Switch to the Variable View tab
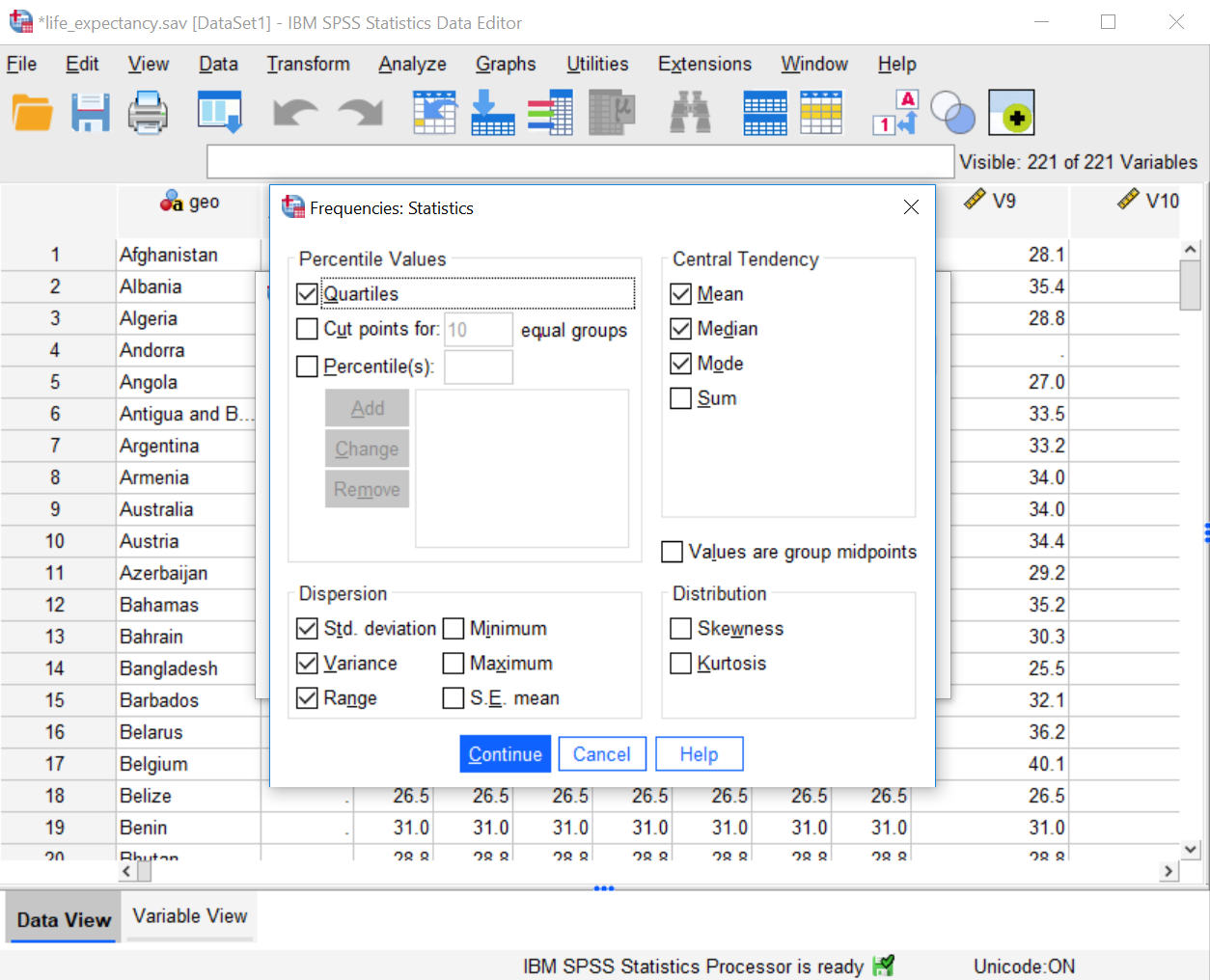This screenshot has height=980, width=1210. coord(190,916)
